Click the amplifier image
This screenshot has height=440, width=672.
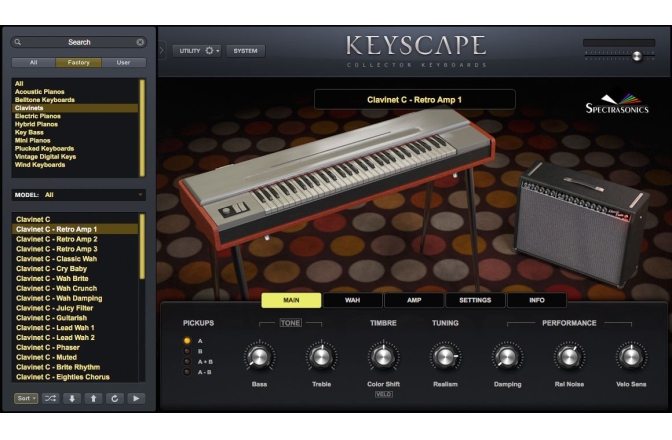pos(583,223)
